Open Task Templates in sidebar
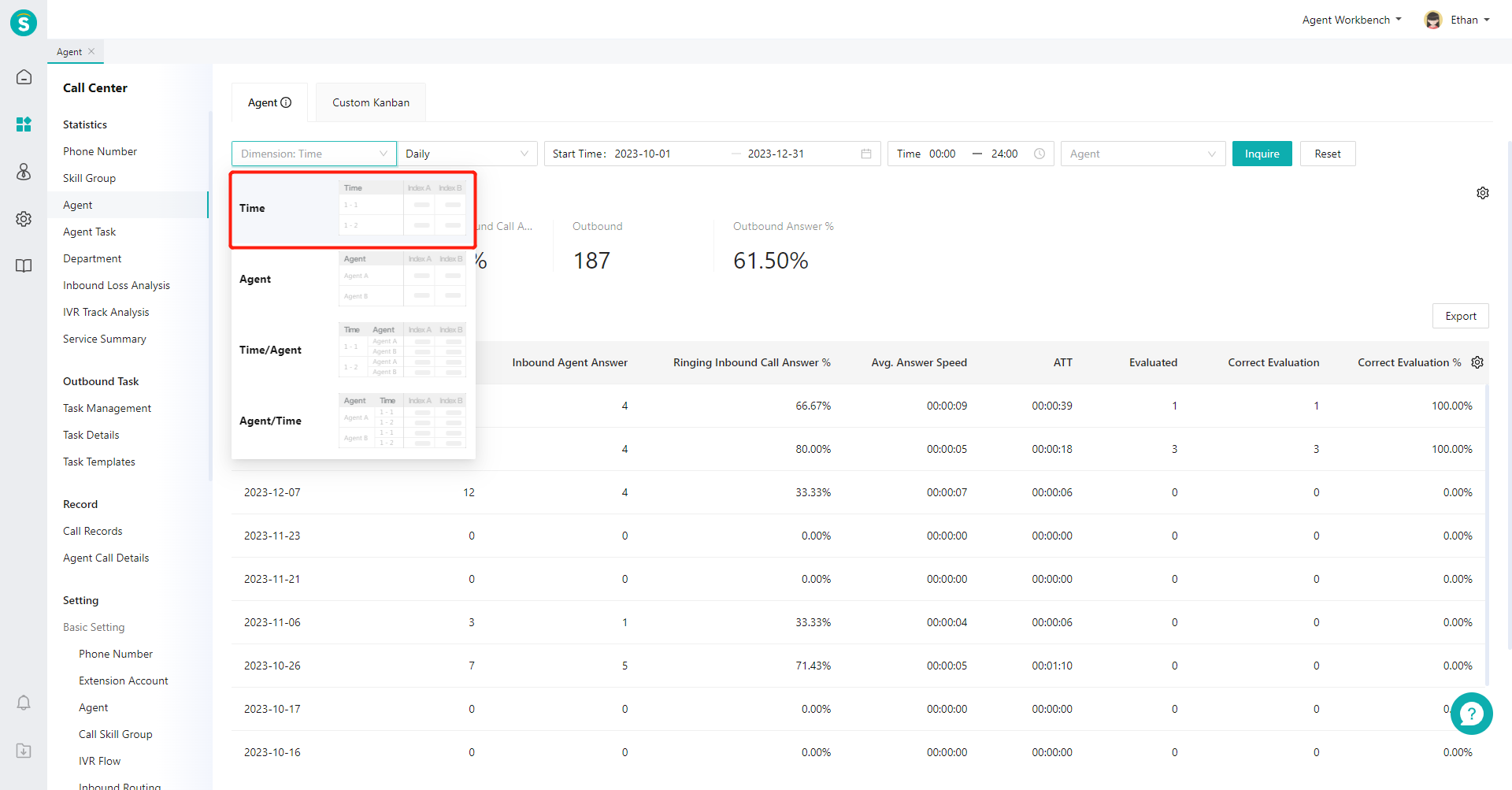Screen dimensions: 1512x790 point(99,462)
